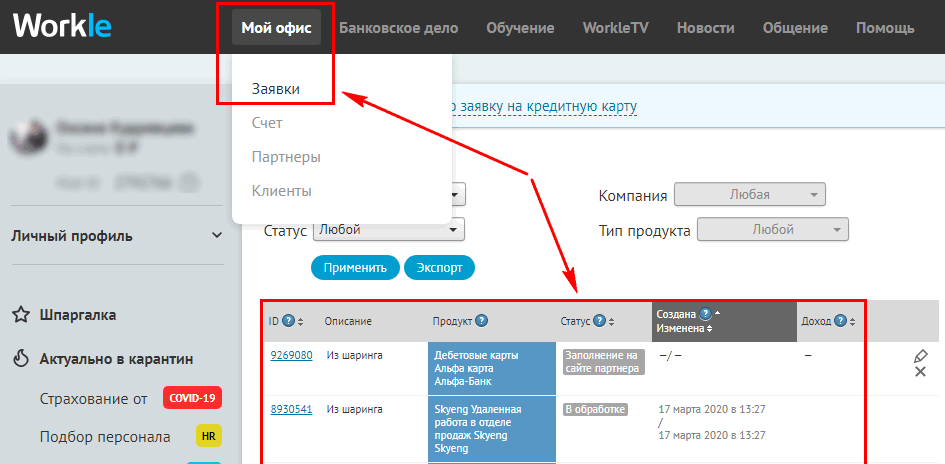Click the help icon beside Доход

tap(840, 321)
